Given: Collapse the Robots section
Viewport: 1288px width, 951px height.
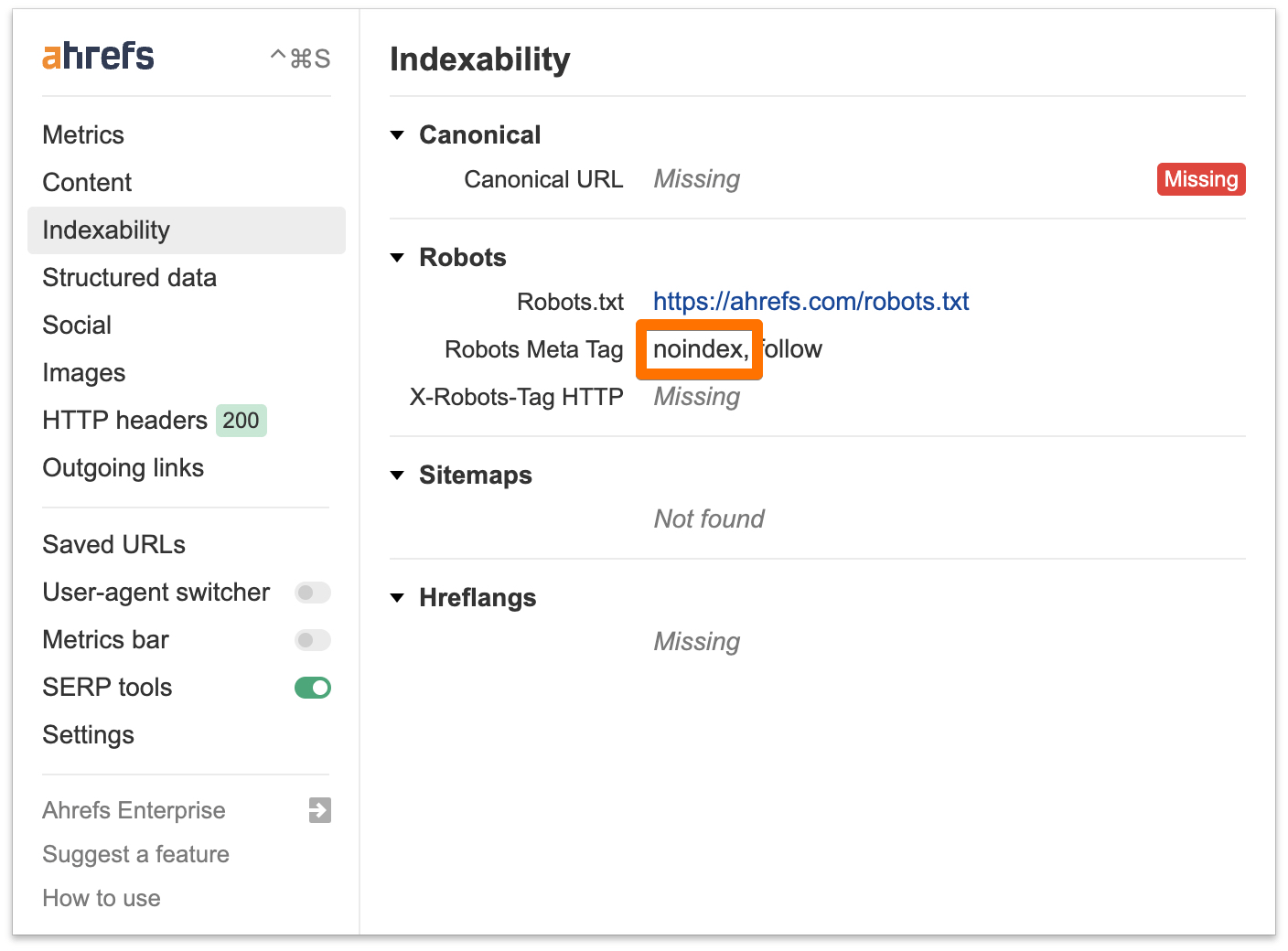Looking at the screenshot, I should [x=397, y=257].
